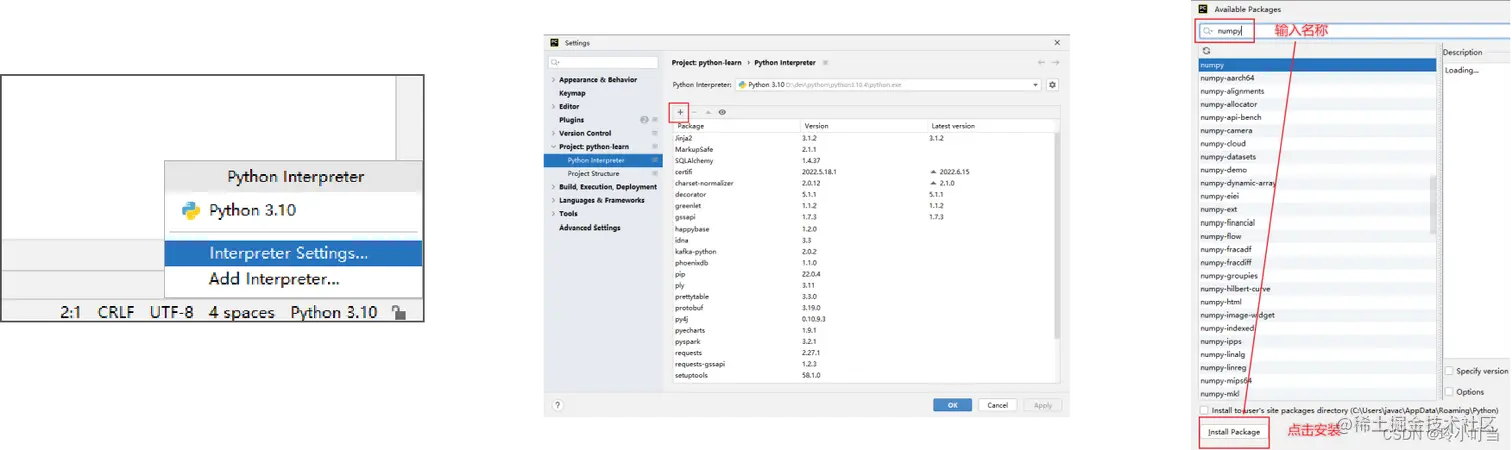
Task: Select numpy in available packages list
Action: pos(1316,65)
